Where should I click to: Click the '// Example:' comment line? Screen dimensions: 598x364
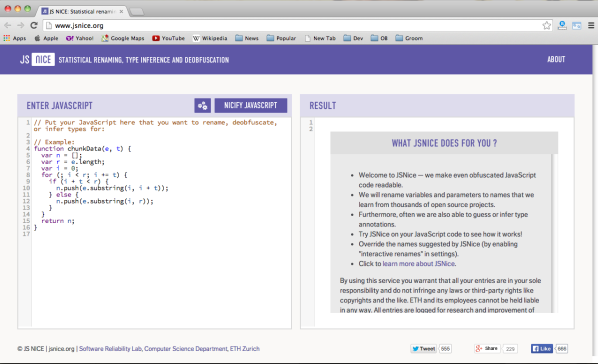pos(54,142)
